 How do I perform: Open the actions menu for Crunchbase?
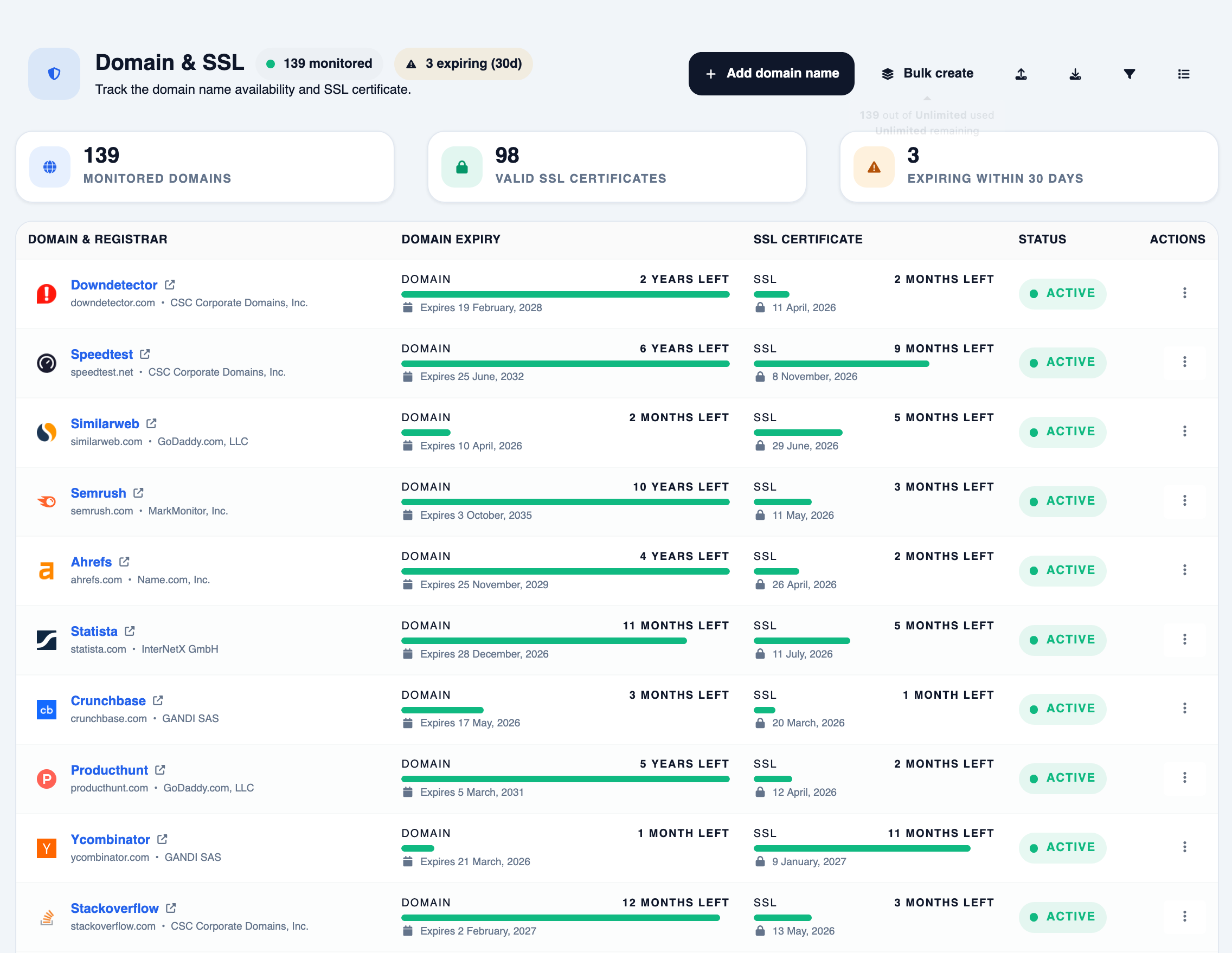tap(1184, 707)
